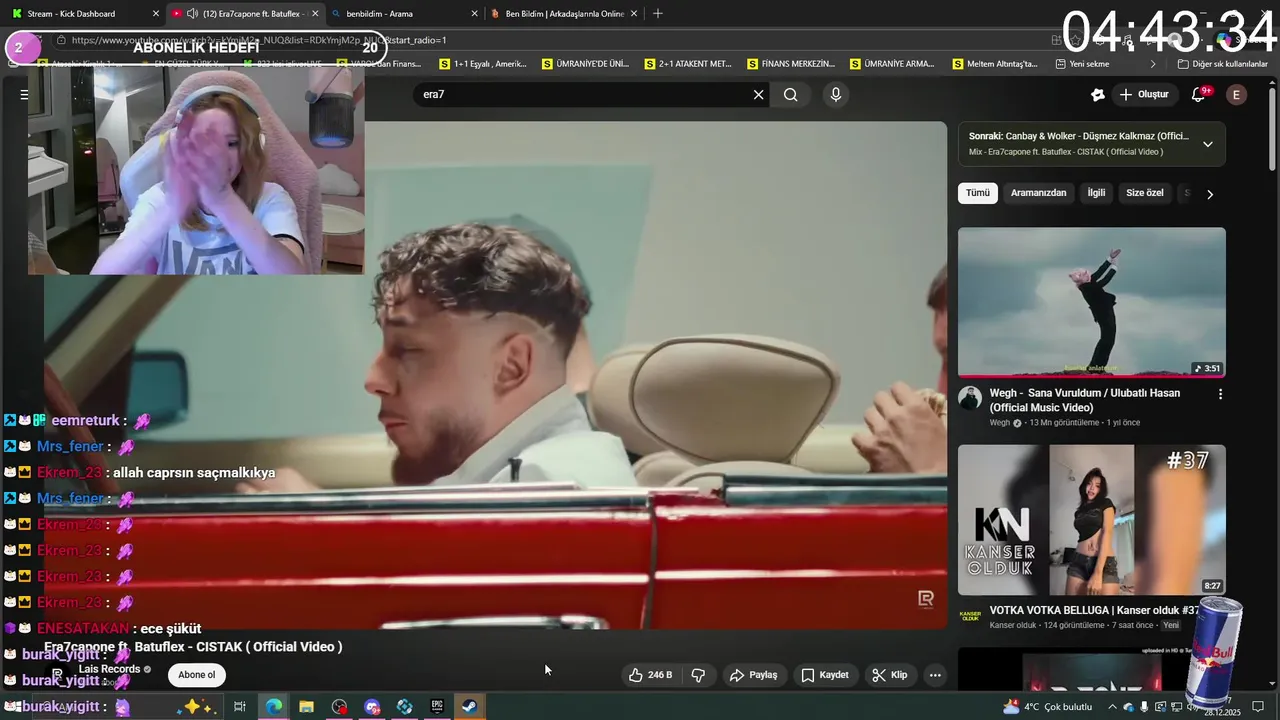This screenshot has width=1280, height=720.
Task: Open the Oluştur create menu
Action: point(1144,94)
